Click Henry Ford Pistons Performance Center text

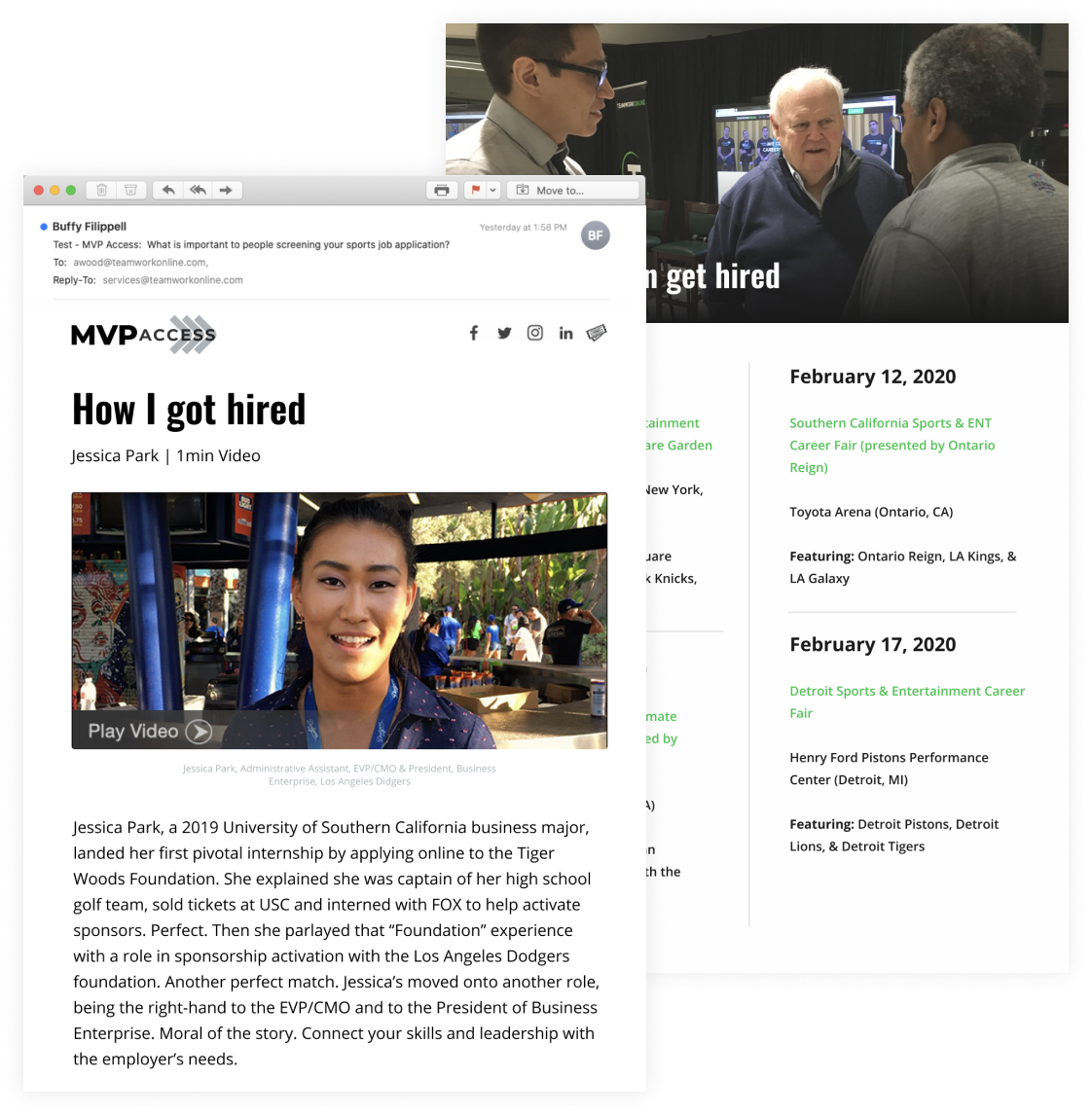coord(889,769)
